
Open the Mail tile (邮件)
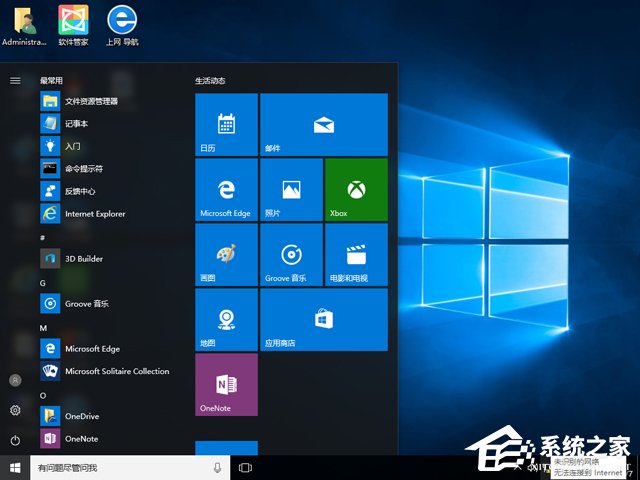(323, 124)
